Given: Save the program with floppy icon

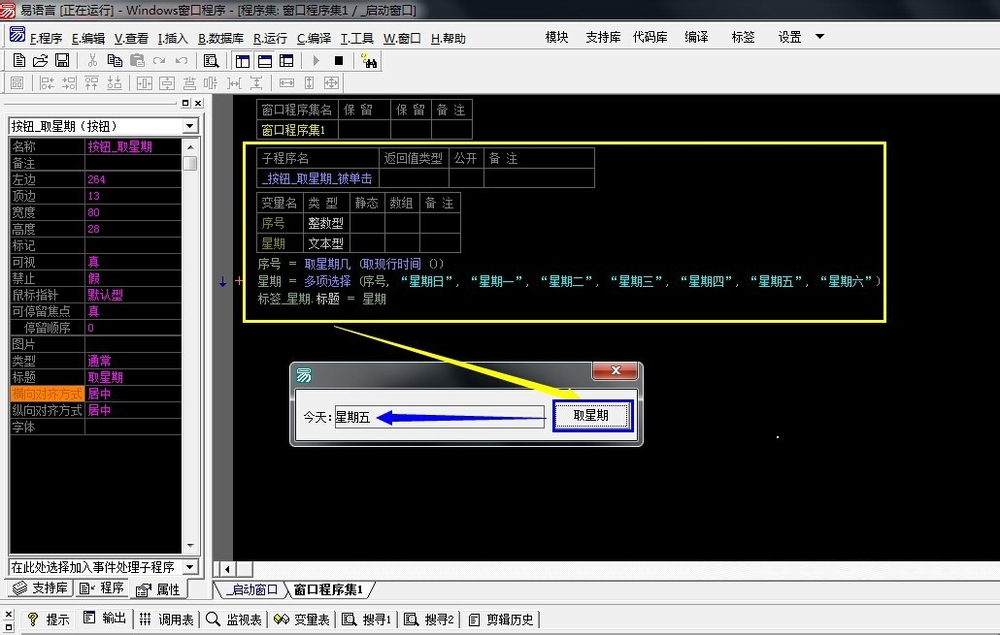Looking at the screenshot, I should tap(62, 61).
